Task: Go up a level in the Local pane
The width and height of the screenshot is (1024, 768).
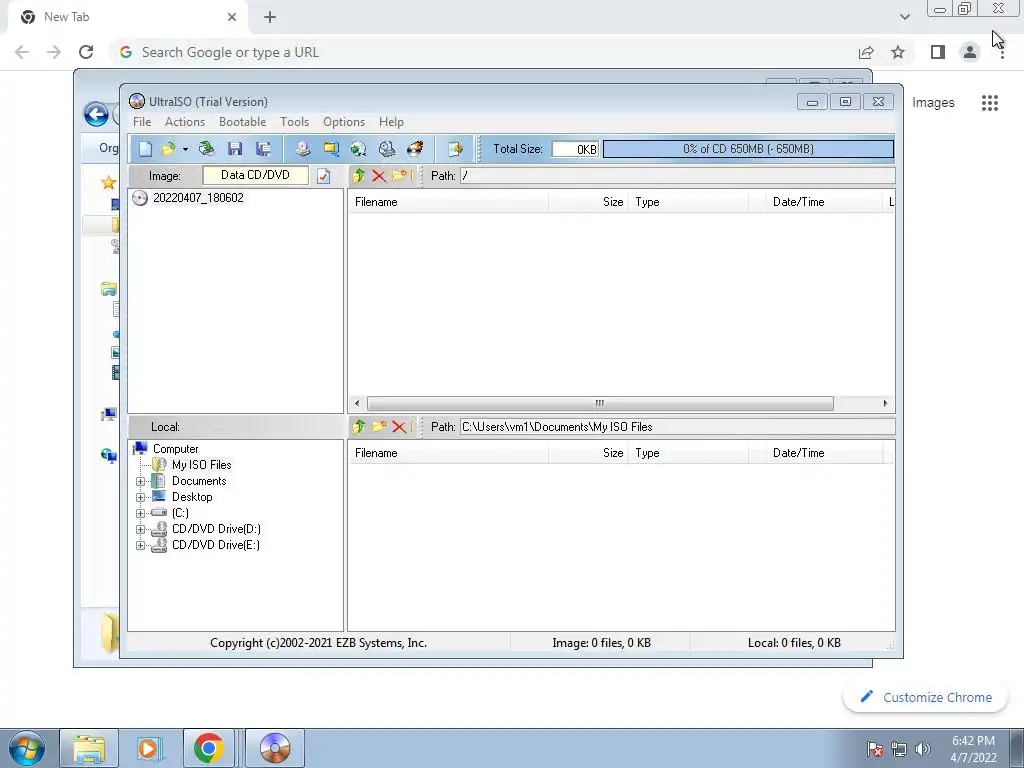Action: pyautogui.click(x=359, y=426)
